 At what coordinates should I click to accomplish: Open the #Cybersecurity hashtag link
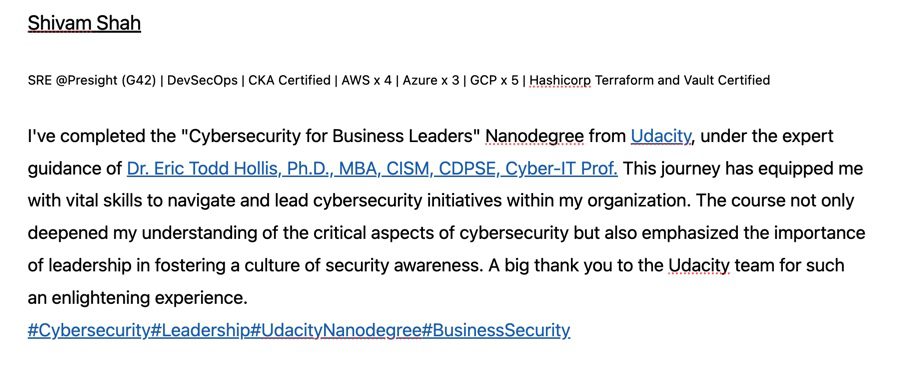[88, 331]
